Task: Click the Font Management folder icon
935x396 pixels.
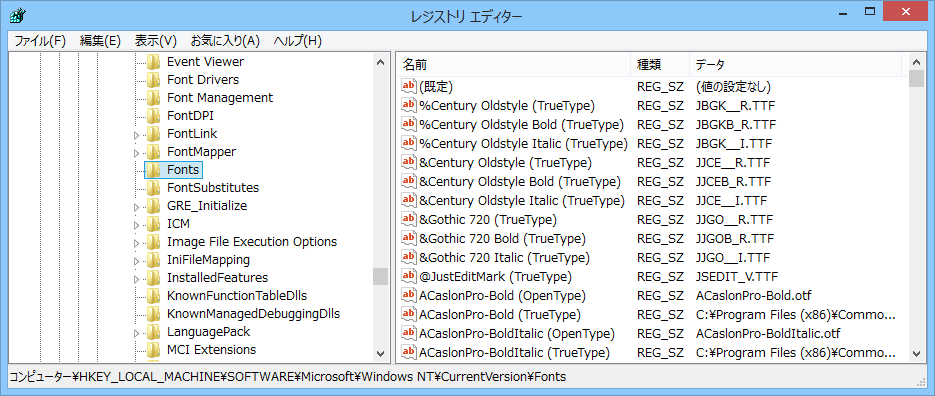Action: [154, 97]
